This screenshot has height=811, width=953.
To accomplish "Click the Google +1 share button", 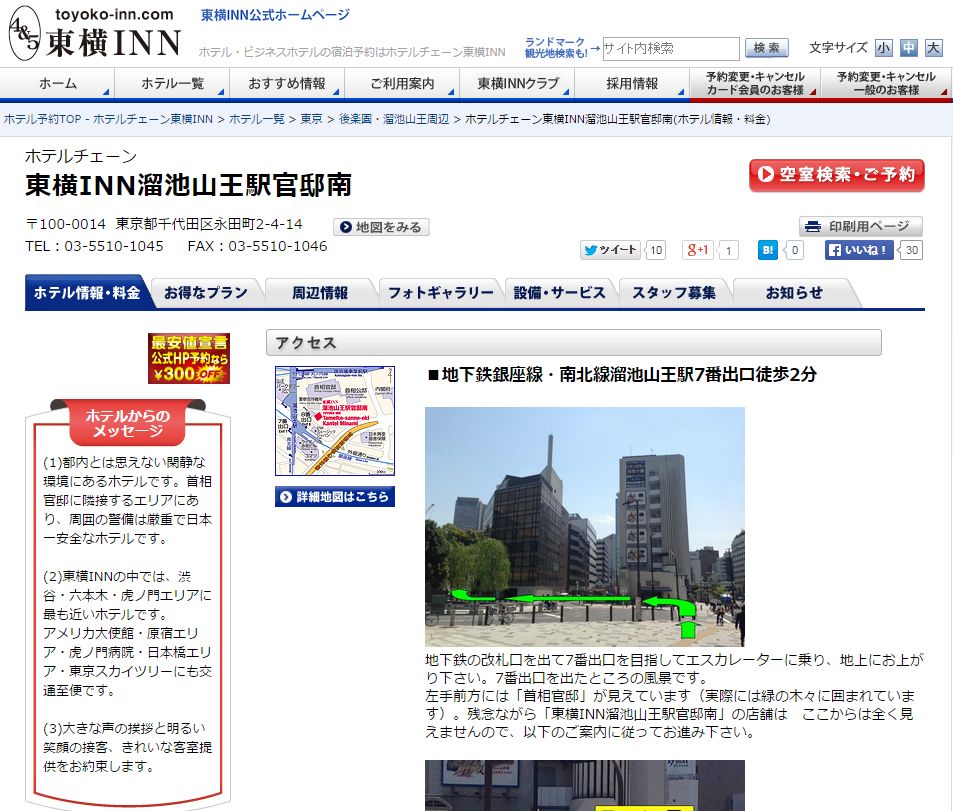I will tap(698, 250).
